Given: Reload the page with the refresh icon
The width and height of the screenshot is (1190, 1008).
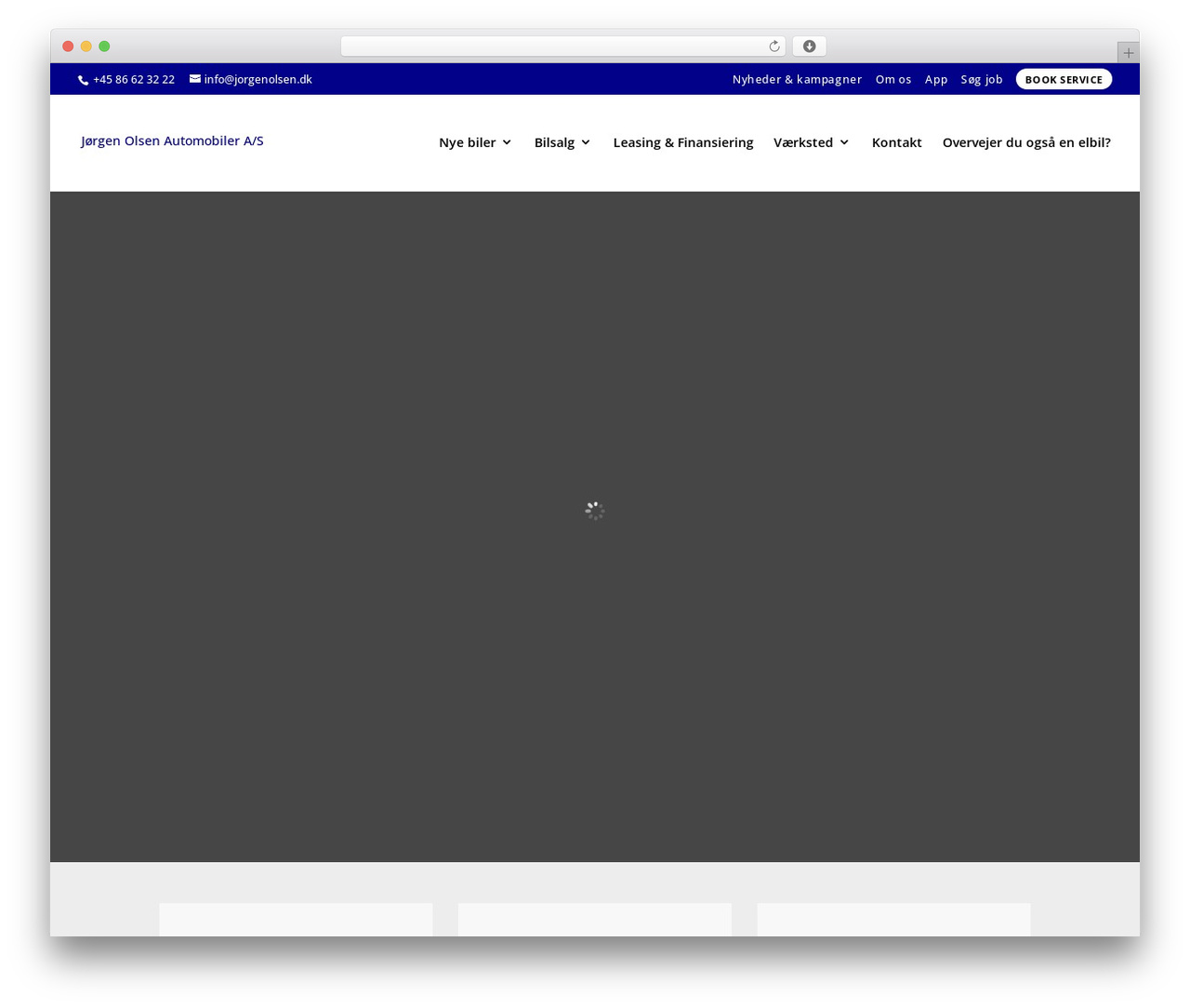Looking at the screenshot, I should click(774, 46).
